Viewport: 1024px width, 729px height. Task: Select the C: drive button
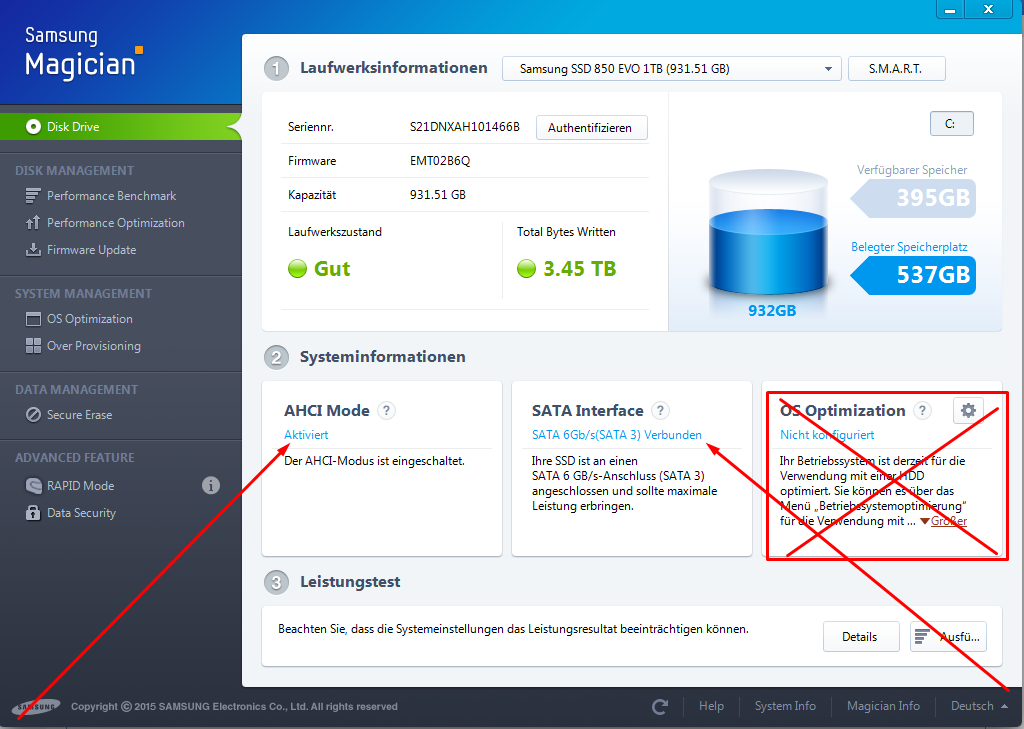click(x=952, y=123)
